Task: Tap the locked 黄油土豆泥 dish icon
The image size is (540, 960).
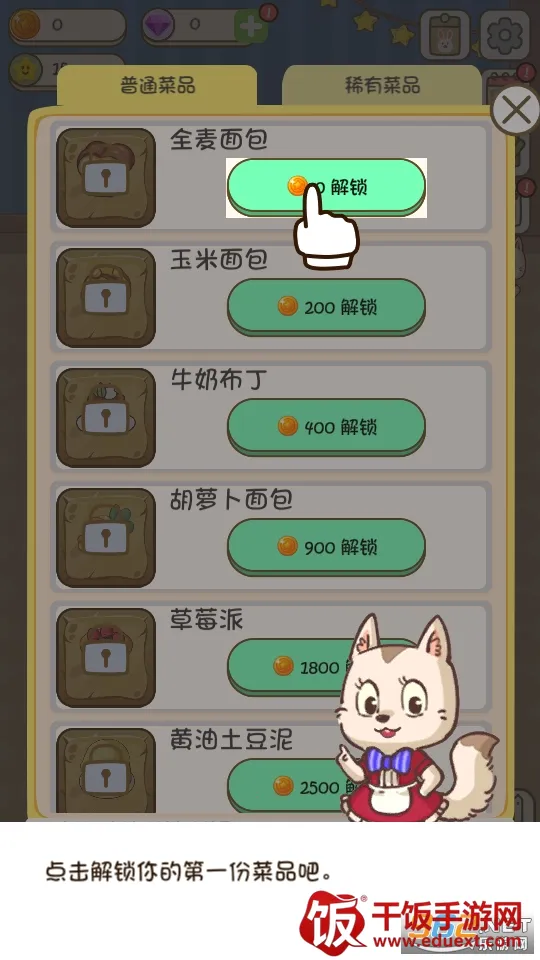Action: [x=106, y=773]
